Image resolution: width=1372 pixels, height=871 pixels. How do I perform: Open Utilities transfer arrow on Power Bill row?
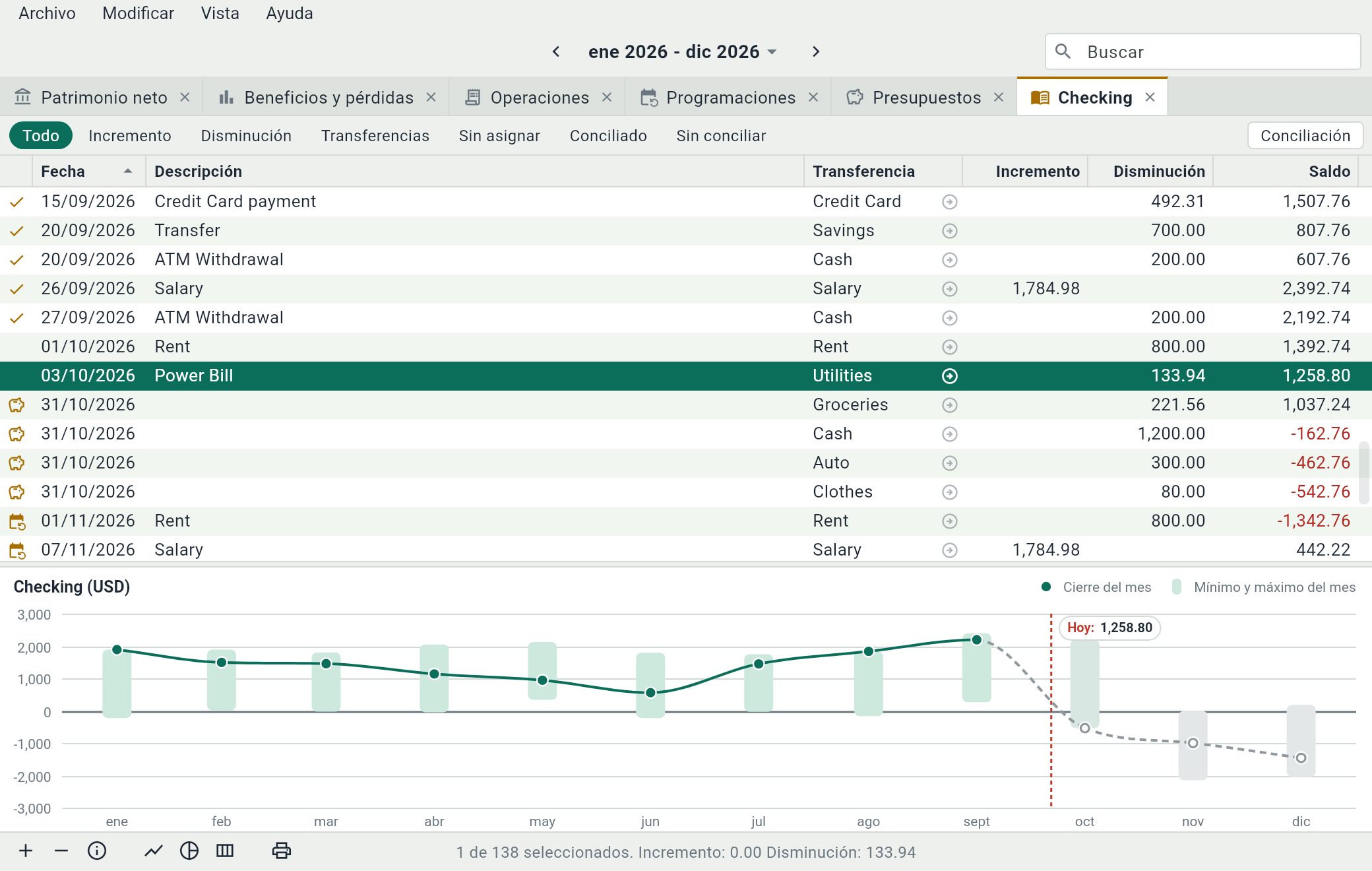click(950, 376)
